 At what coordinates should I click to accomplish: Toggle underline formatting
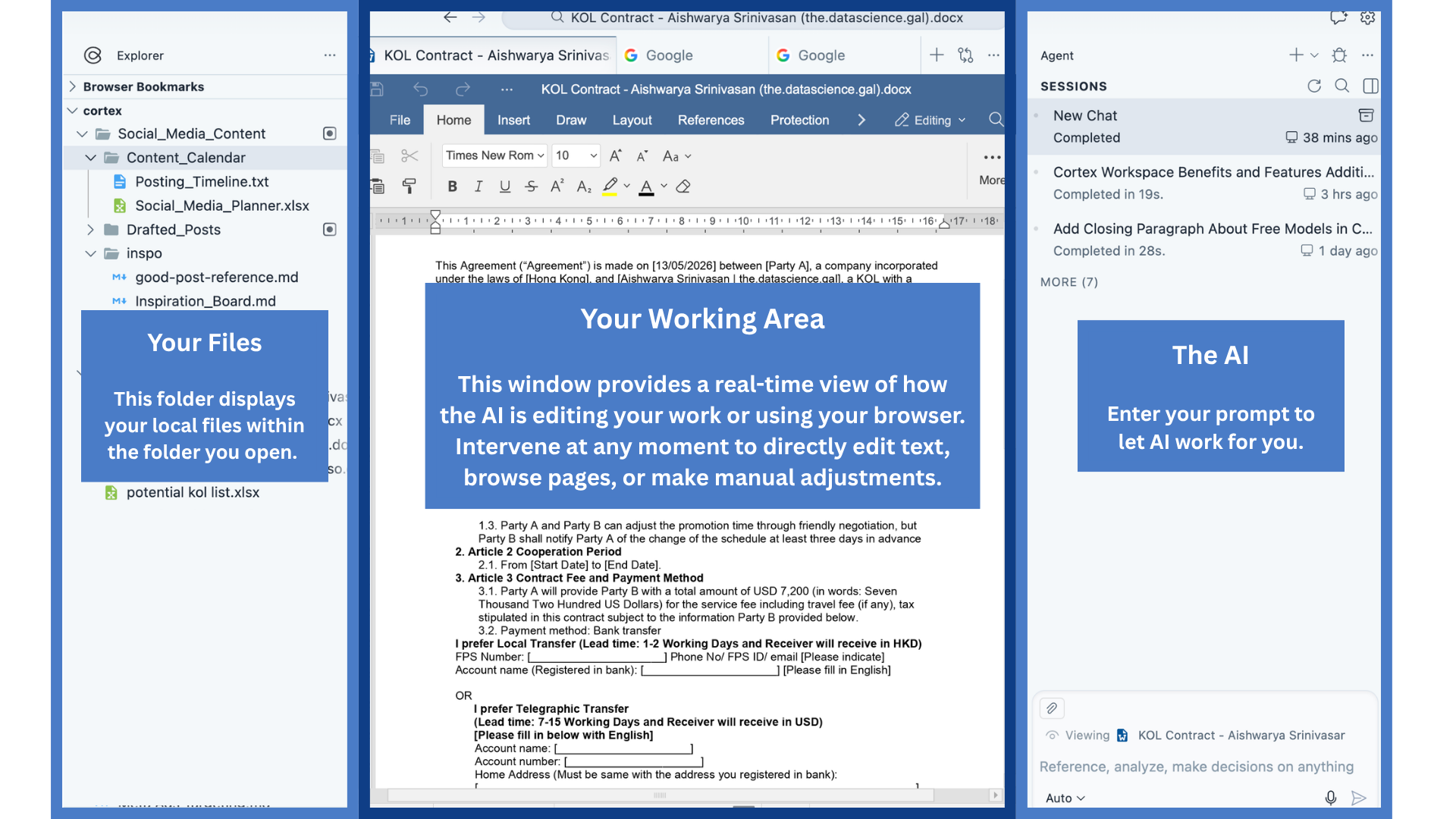505,187
